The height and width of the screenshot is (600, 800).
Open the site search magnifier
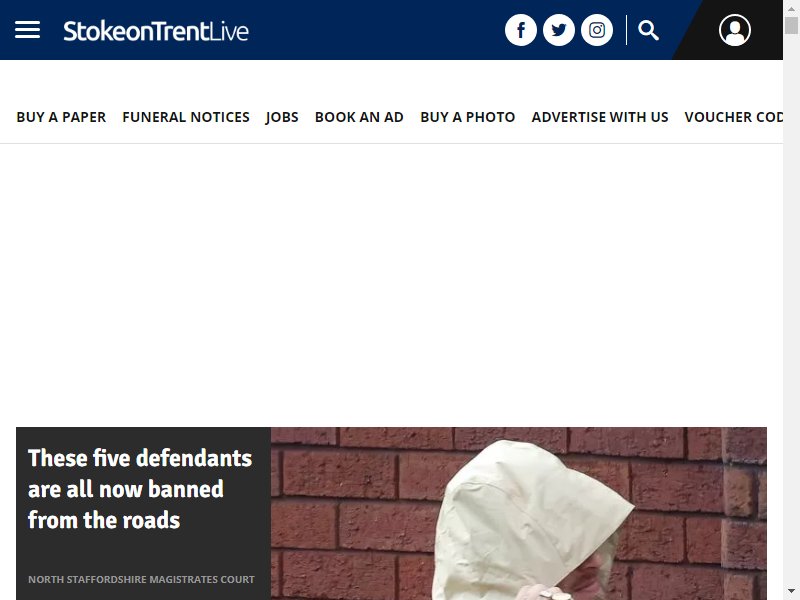click(x=648, y=30)
